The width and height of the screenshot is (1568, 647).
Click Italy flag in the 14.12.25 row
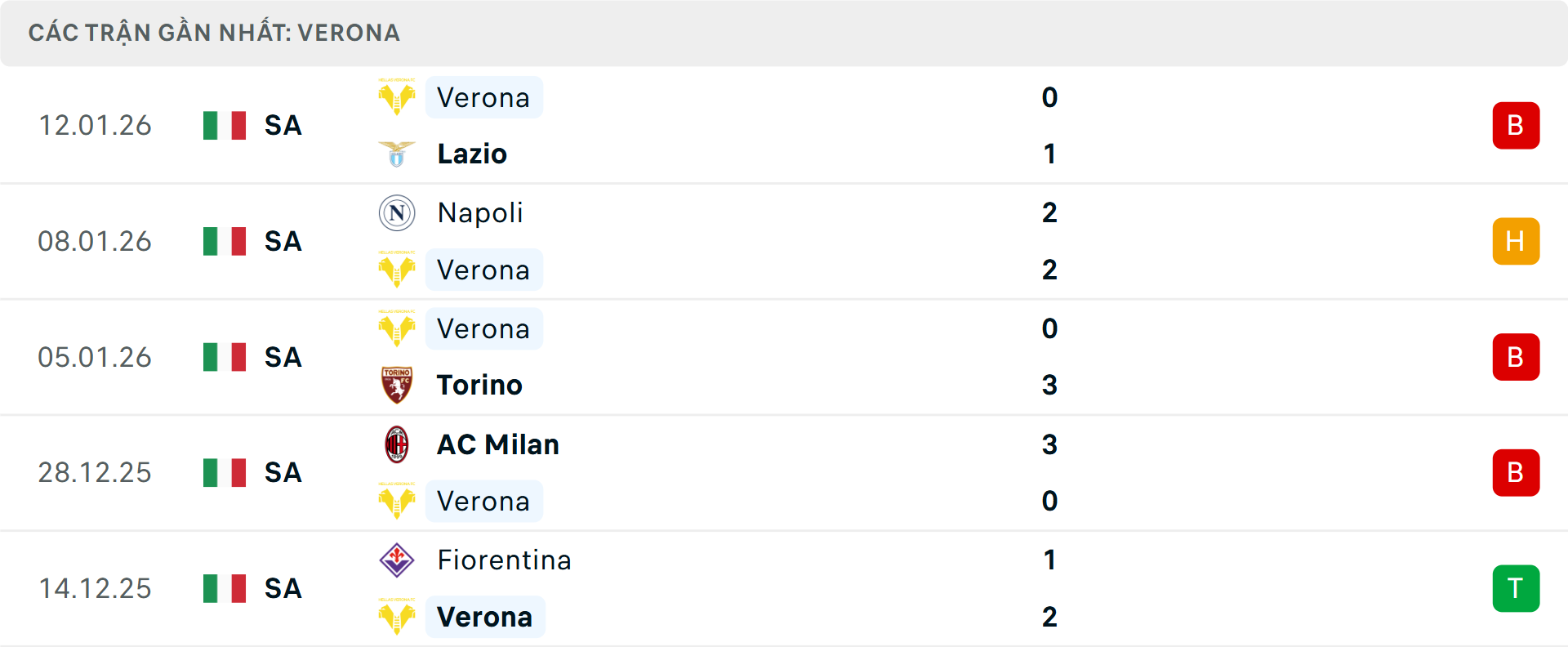pyautogui.click(x=225, y=588)
